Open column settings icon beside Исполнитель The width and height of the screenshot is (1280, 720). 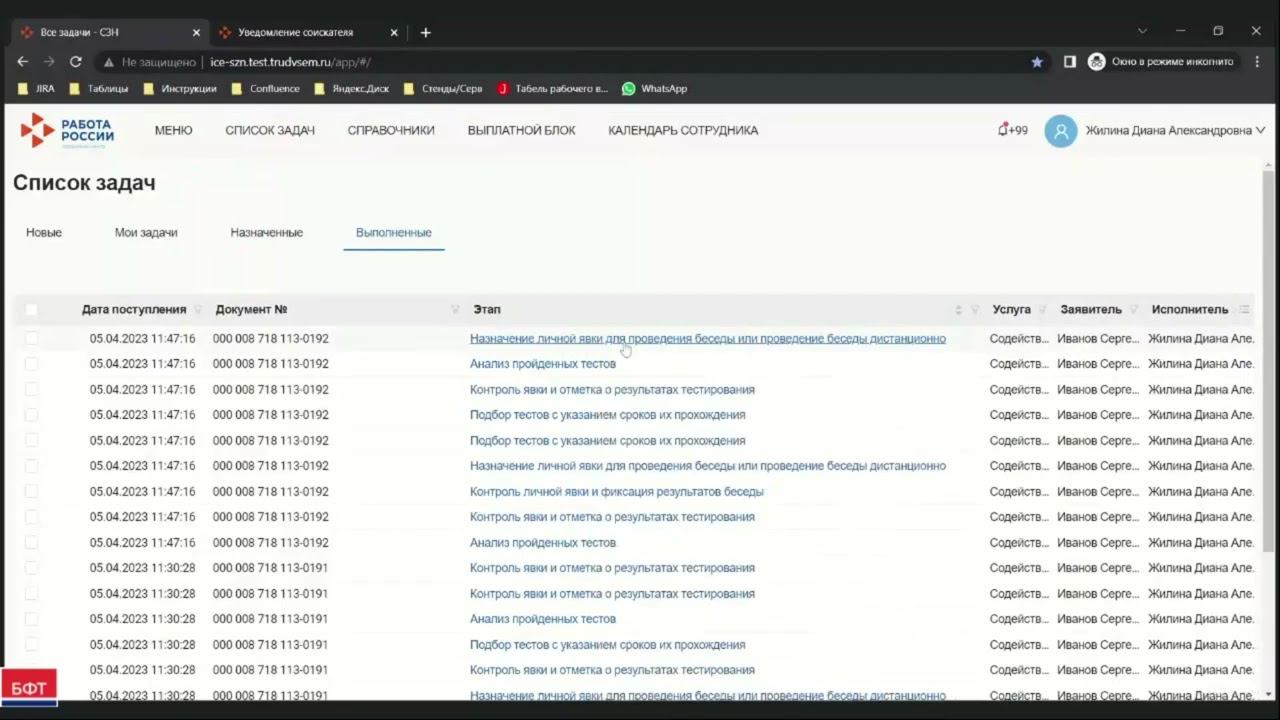1244,310
